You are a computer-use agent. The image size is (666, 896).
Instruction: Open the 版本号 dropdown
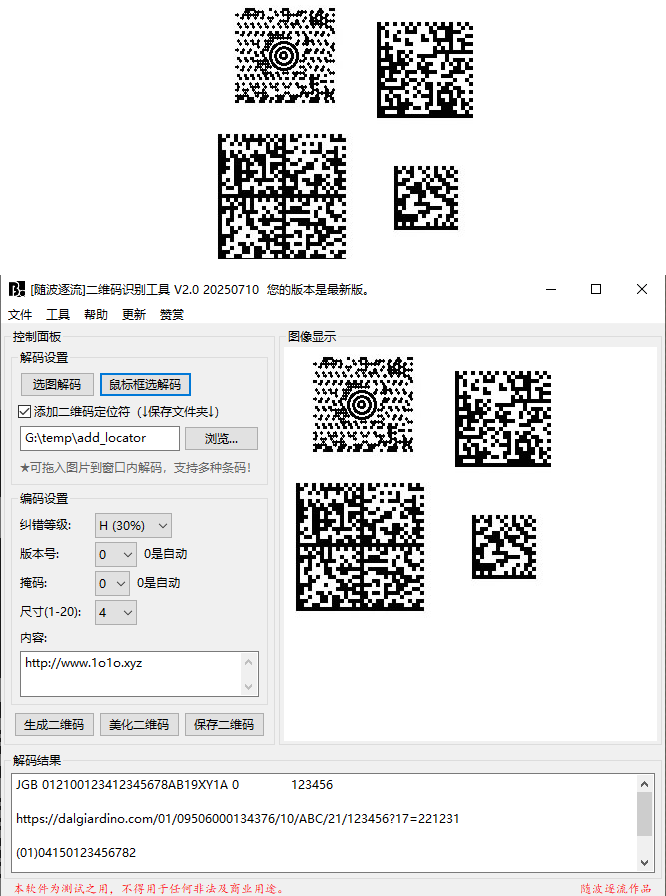point(115,554)
